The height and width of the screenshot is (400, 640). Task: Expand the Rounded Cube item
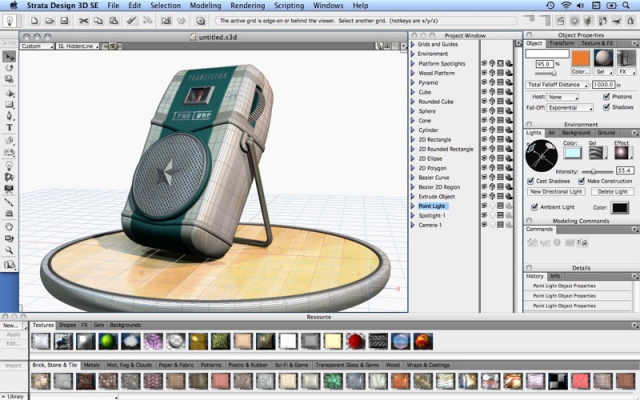pyautogui.click(x=413, y=101)
